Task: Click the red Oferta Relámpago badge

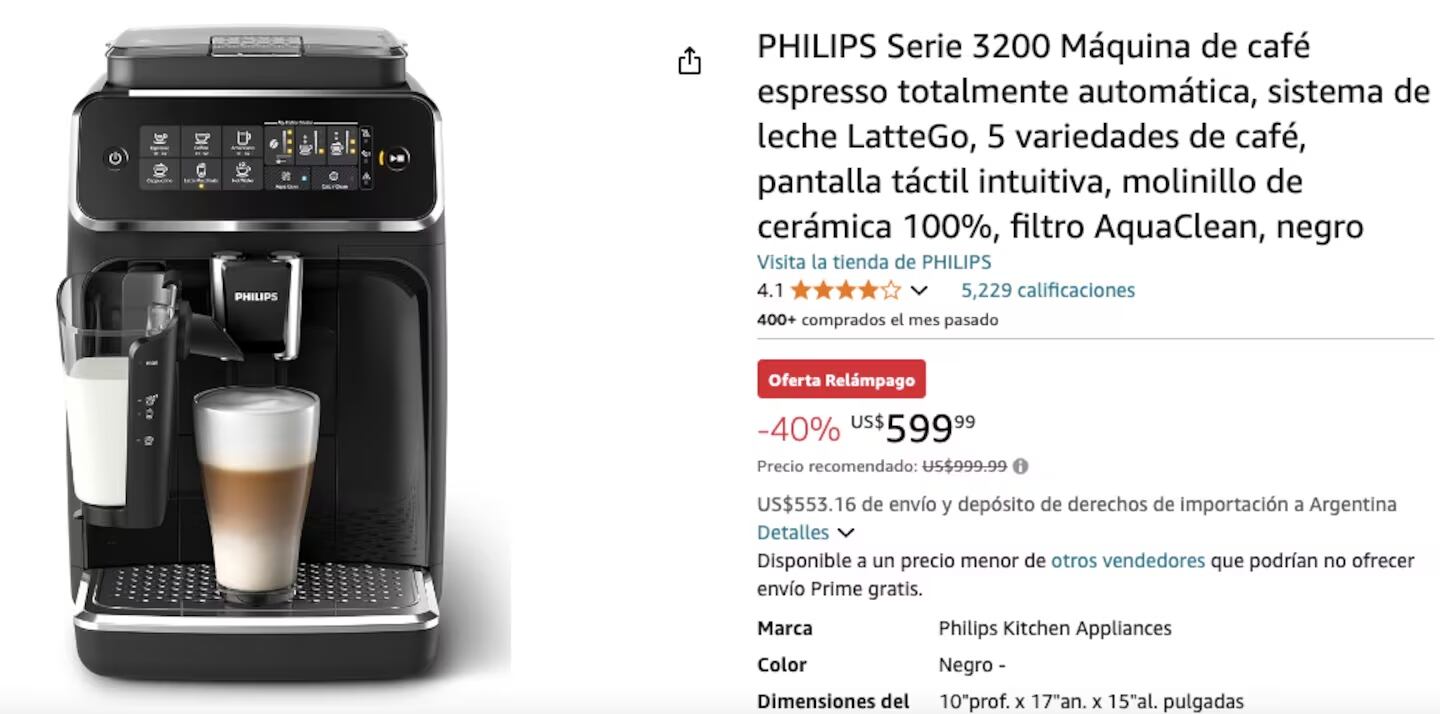Action: (x=841, y=379)
